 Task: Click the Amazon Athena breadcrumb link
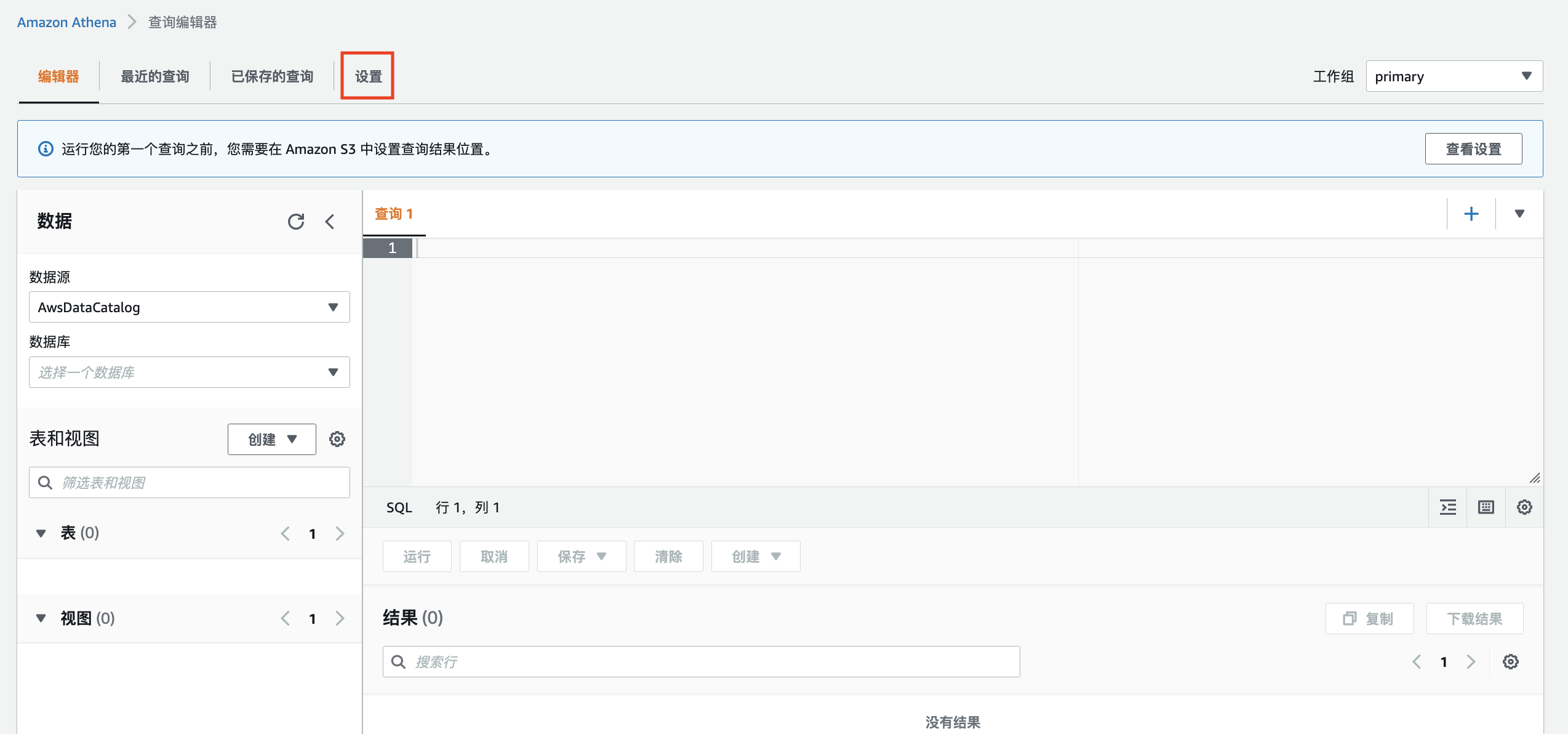coord(66,22)
